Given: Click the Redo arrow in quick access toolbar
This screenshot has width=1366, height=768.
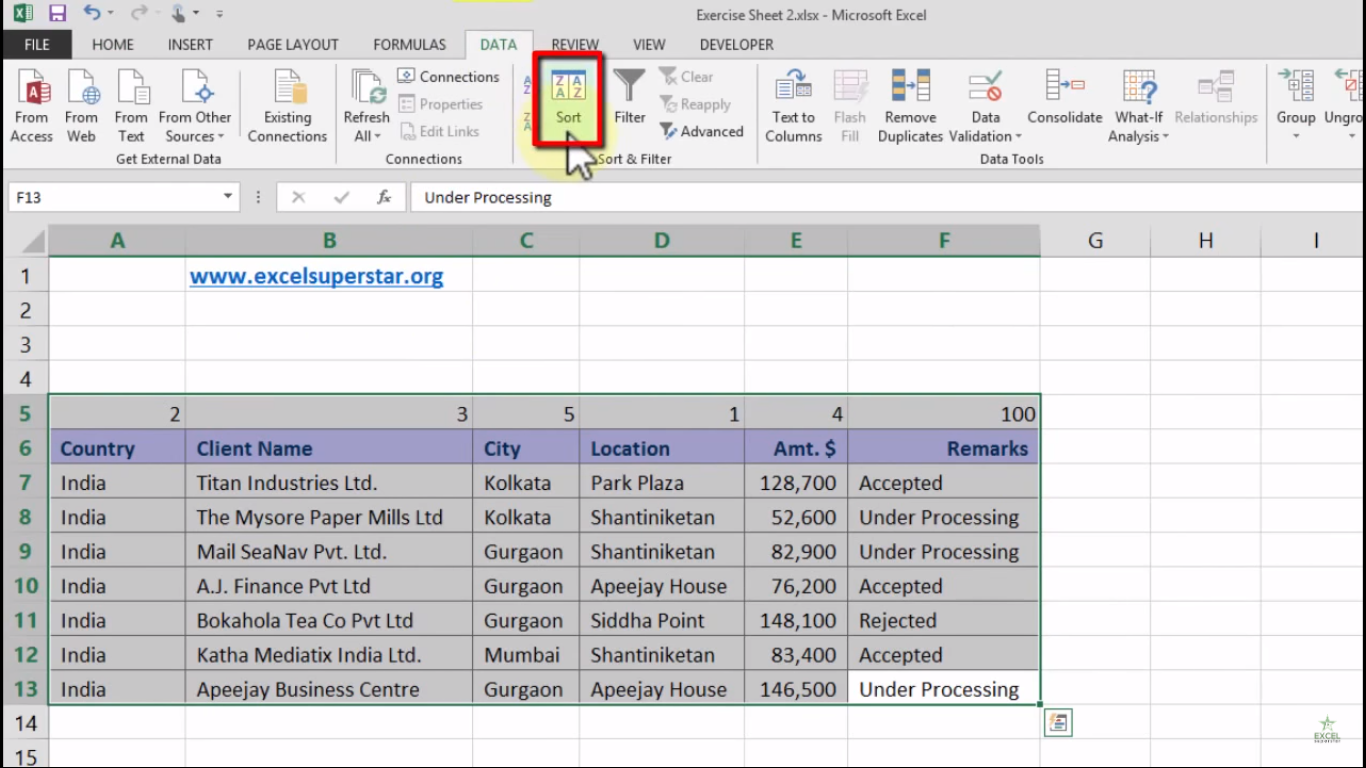Looking at the screenshot, I should click(139, 14).
